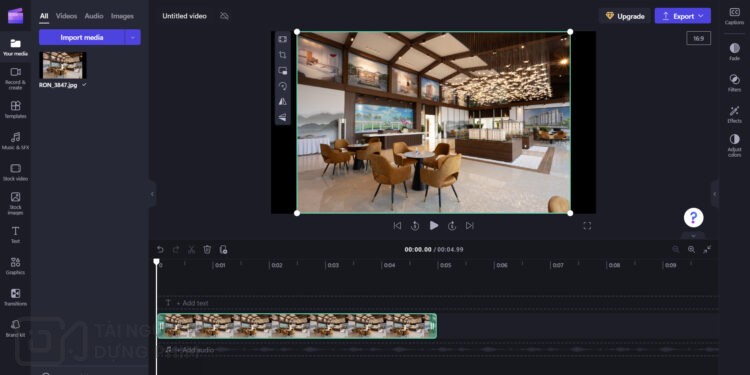The height and width of the screenshot is (375, 750).
Task: Open the Effects panel
Action: click(x=734, y=114)
